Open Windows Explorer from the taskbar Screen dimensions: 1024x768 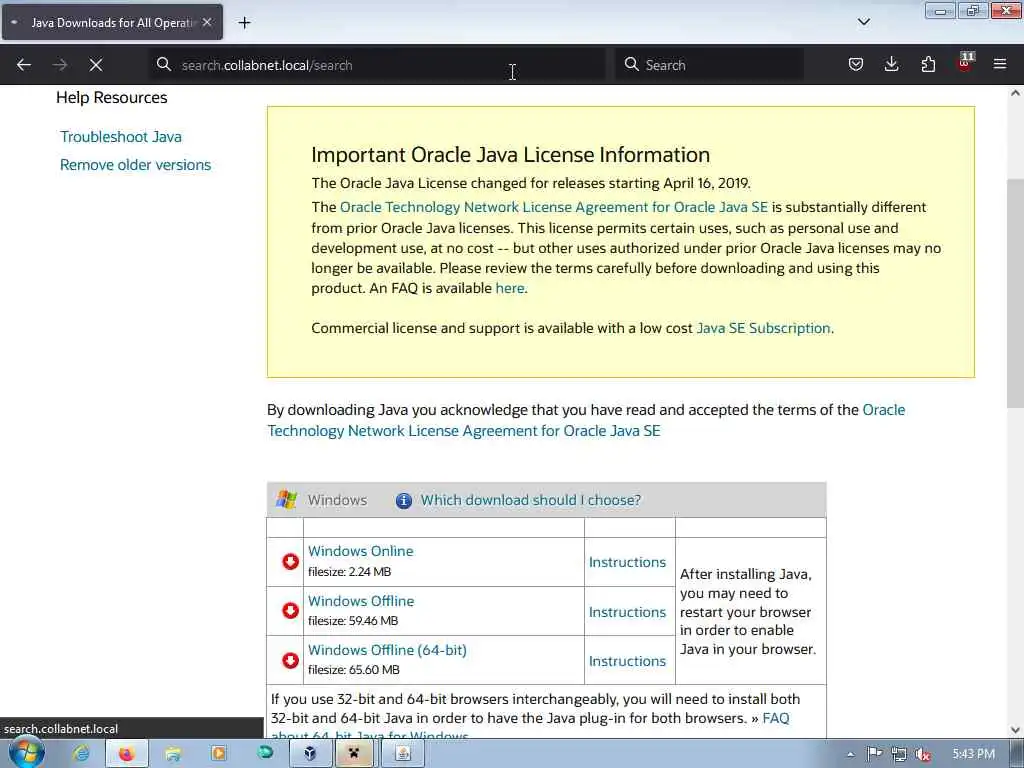tap(173, 754)
